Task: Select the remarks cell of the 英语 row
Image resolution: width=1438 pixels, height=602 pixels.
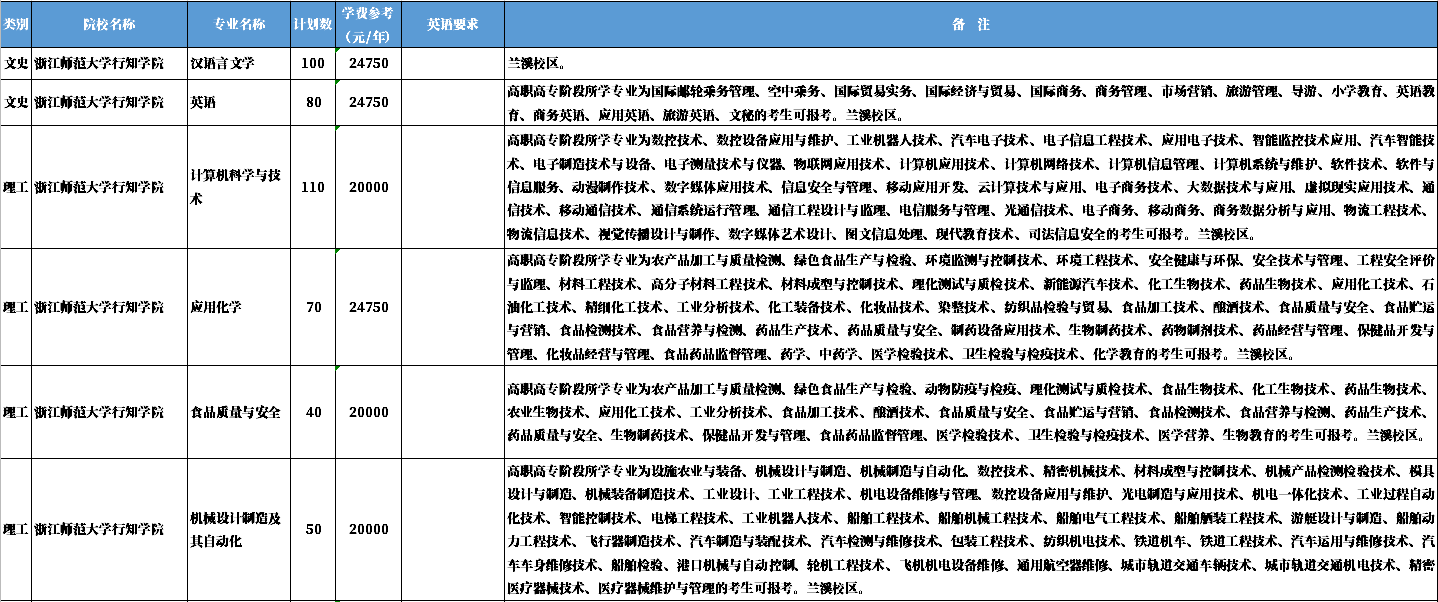Action: [970, 102]
